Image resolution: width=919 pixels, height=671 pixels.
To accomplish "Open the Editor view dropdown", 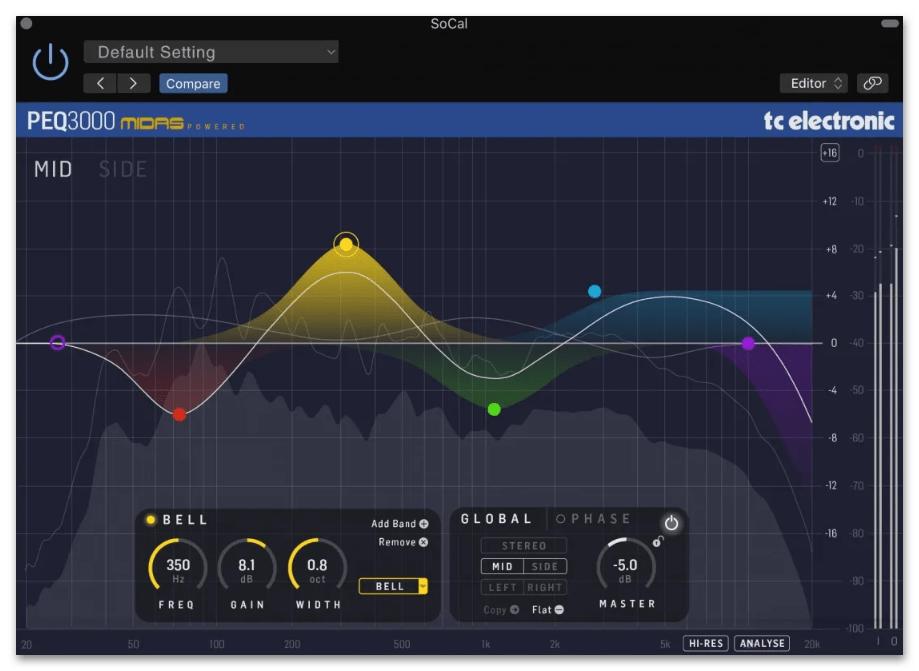I will pyautogui.click(x=816, y=83).
